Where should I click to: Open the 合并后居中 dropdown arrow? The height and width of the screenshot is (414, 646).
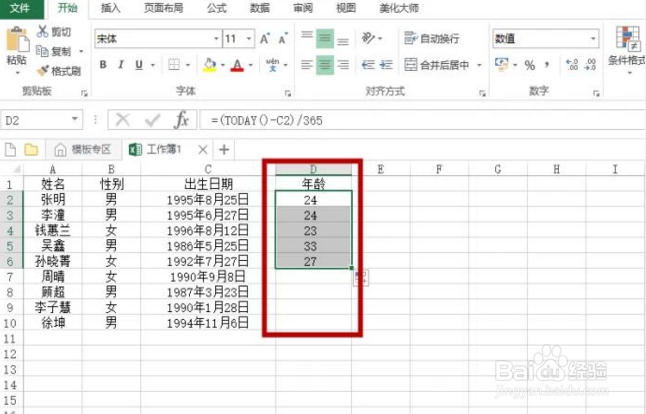[x=479, y=65]
